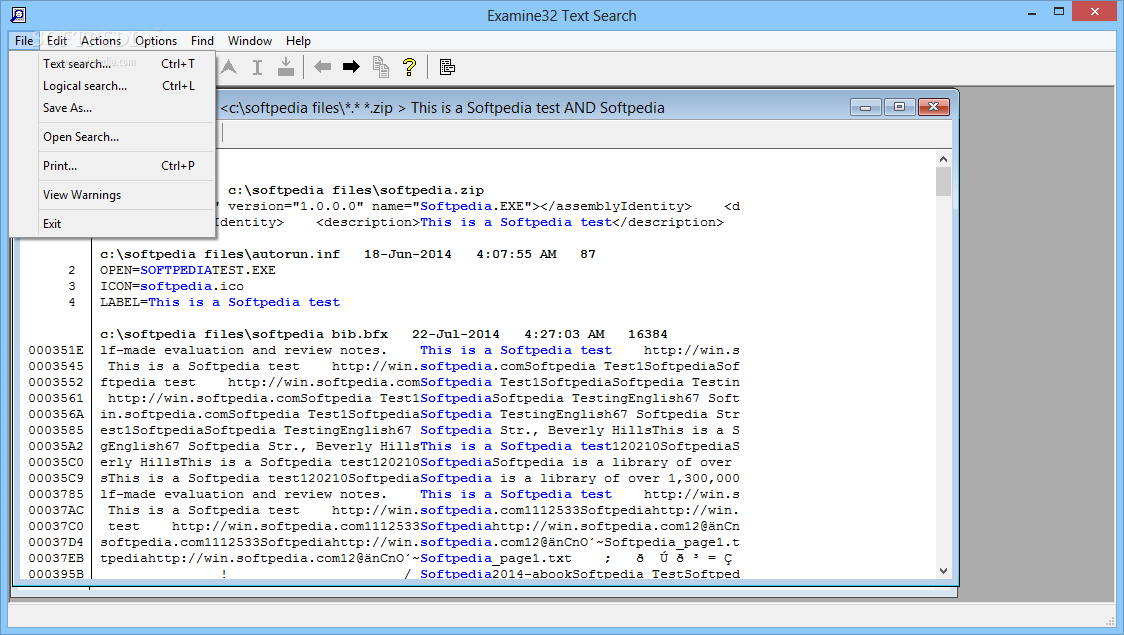Viewport: 1124px width, 635px height.
Task: Click offset 00037C0 in the margin
Action: (x=56, y=527)
